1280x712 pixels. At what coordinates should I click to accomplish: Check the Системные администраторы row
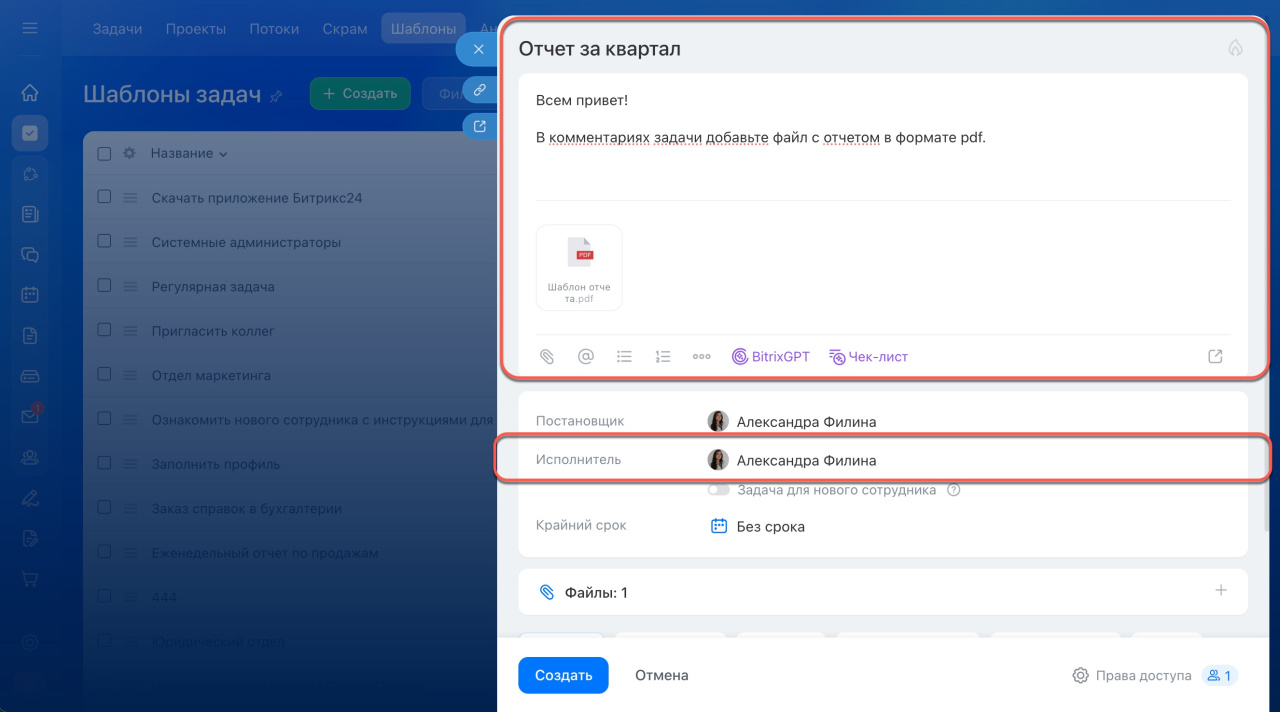(104, 241)
